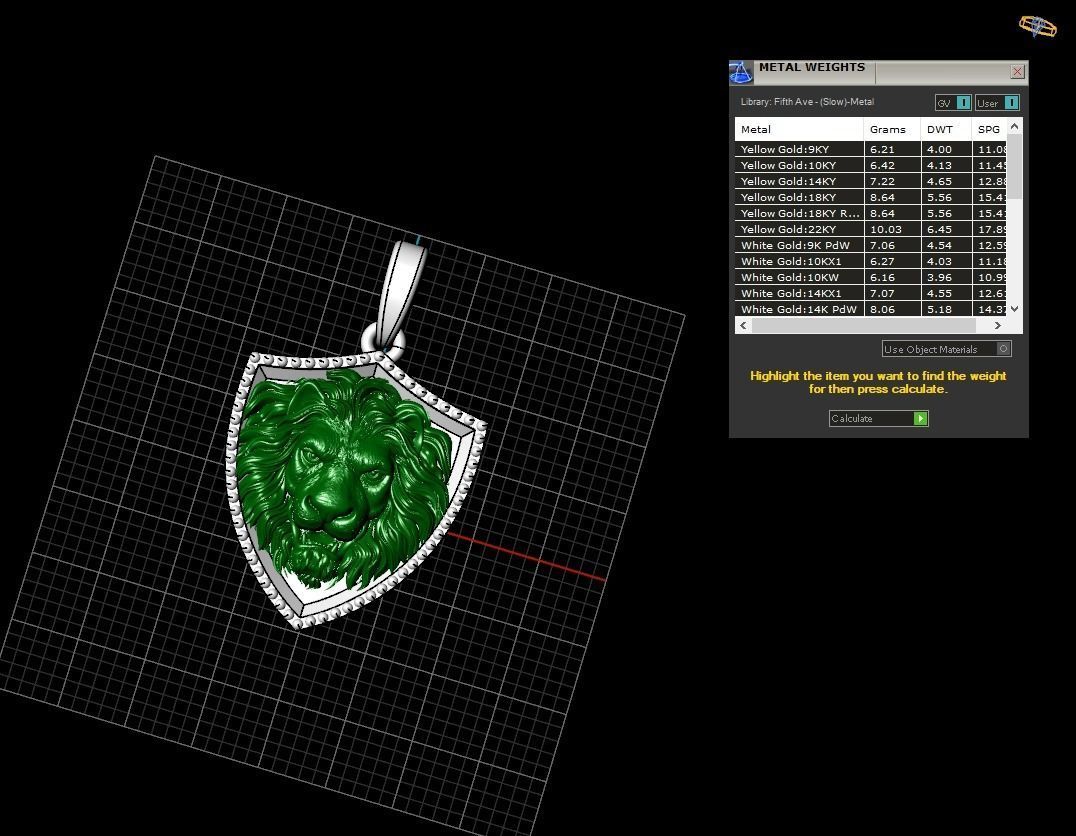Viewport: 1076px width, 836px height.
Task: Click the horizontal scrollbar thumb under table
Action: pyautogui.click(x=863, y=325)
